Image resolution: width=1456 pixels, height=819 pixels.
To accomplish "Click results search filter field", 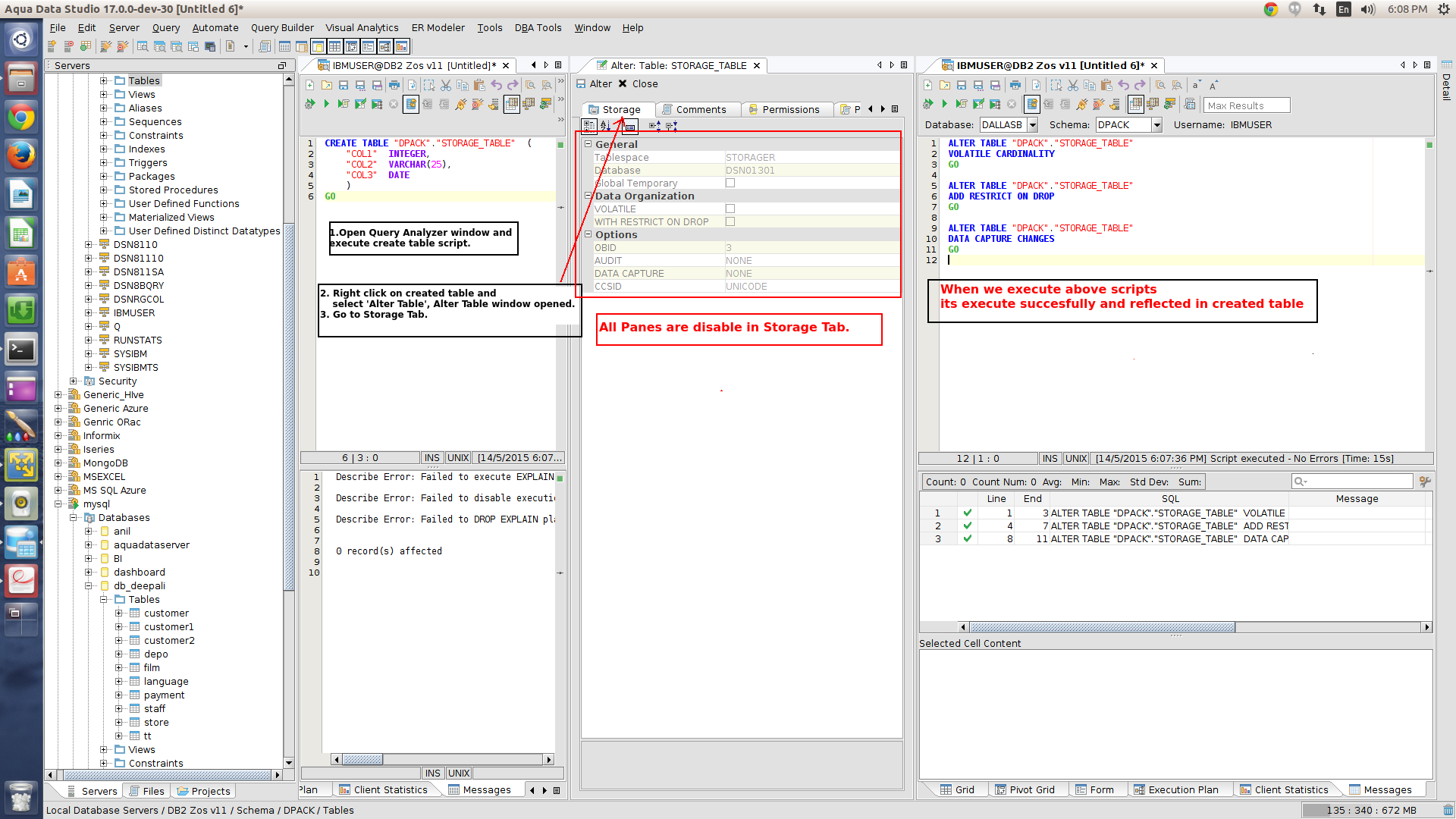I will coord(1352,482).
